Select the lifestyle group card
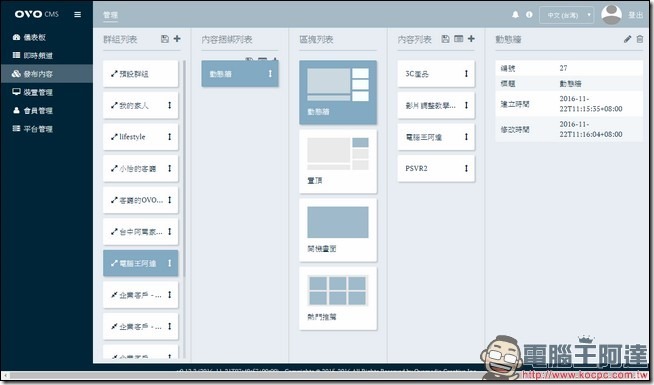Image resolution: width=654 pixels, height=385 pixels. point(141,137)
